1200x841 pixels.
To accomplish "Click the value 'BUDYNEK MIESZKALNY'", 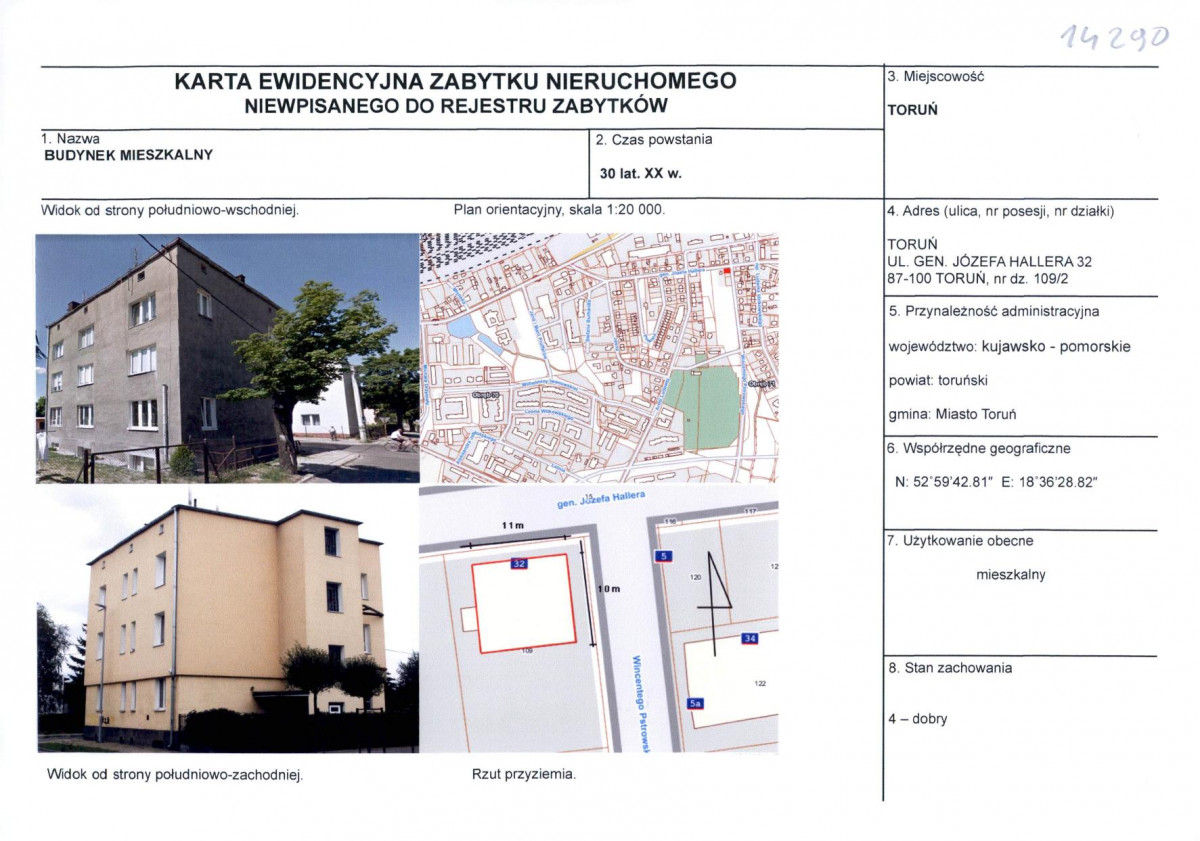I will coord(129,155).
